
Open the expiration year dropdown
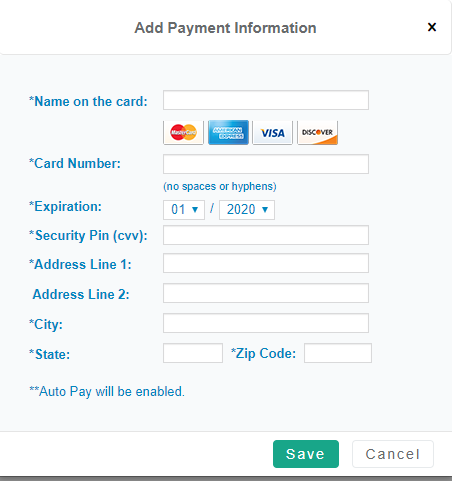click(x=247, y=210)
